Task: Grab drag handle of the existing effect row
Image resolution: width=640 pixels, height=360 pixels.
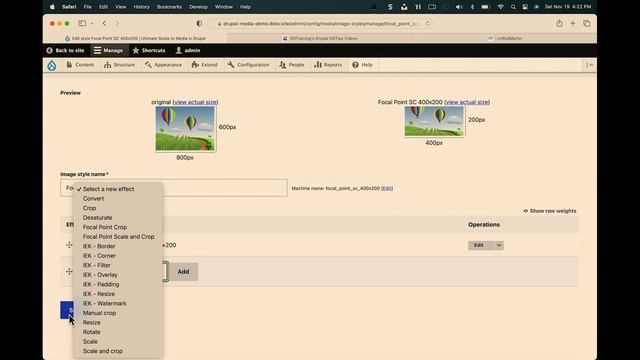Action: 69,245
